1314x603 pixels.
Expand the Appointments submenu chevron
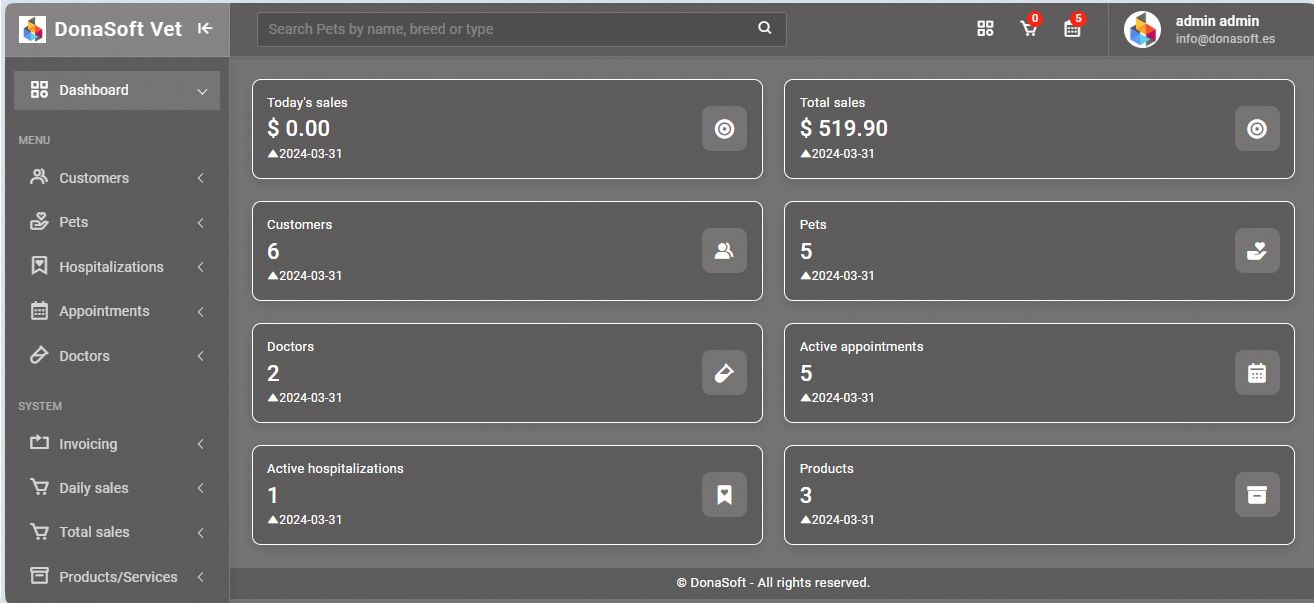(x=201, y=311)
